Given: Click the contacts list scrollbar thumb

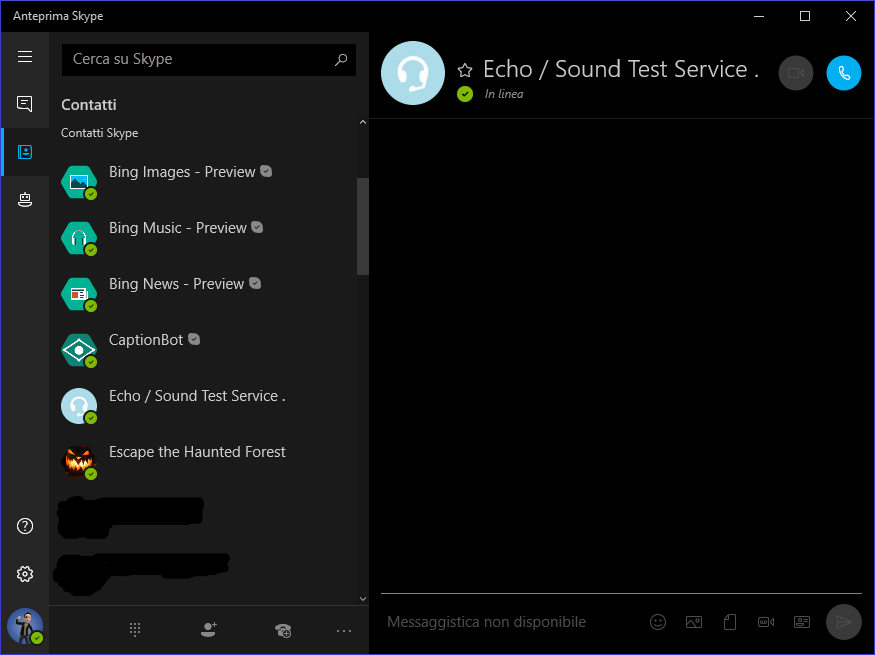Looking at the screenshot, I should pyautogui.click(x=363, y=227).
